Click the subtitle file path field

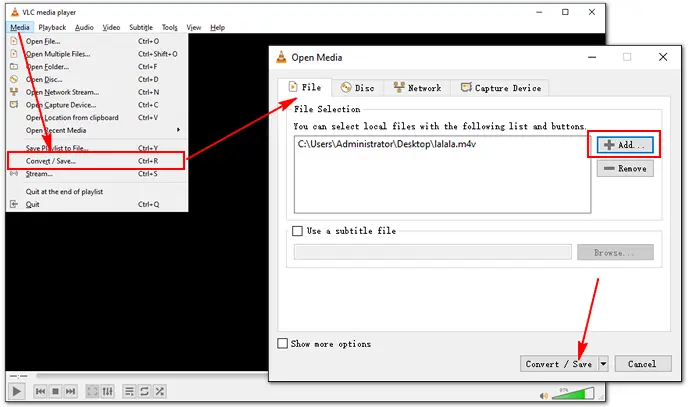pyautogui.click(x=433, y=252)
